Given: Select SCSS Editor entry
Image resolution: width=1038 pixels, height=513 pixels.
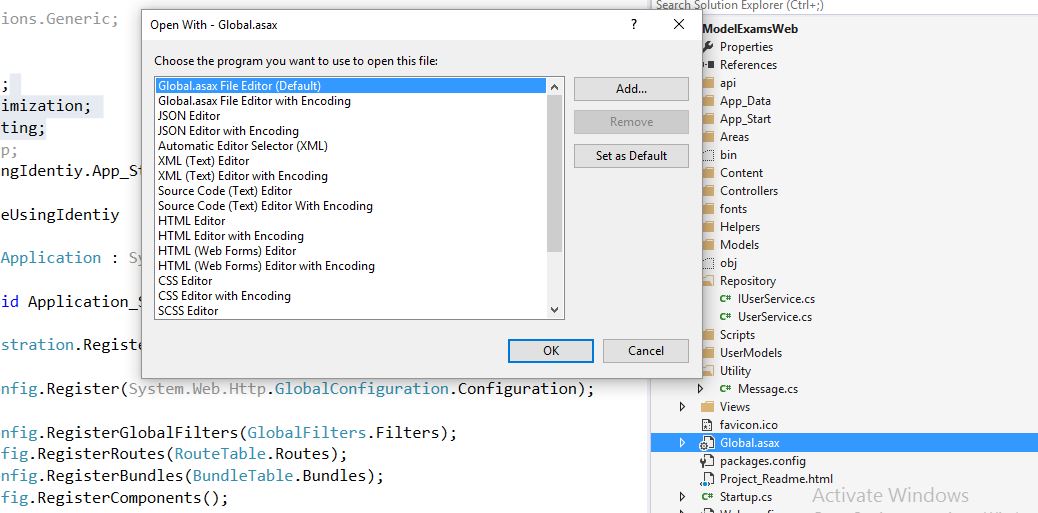Looking at the screenshot, I should (189, 310).
